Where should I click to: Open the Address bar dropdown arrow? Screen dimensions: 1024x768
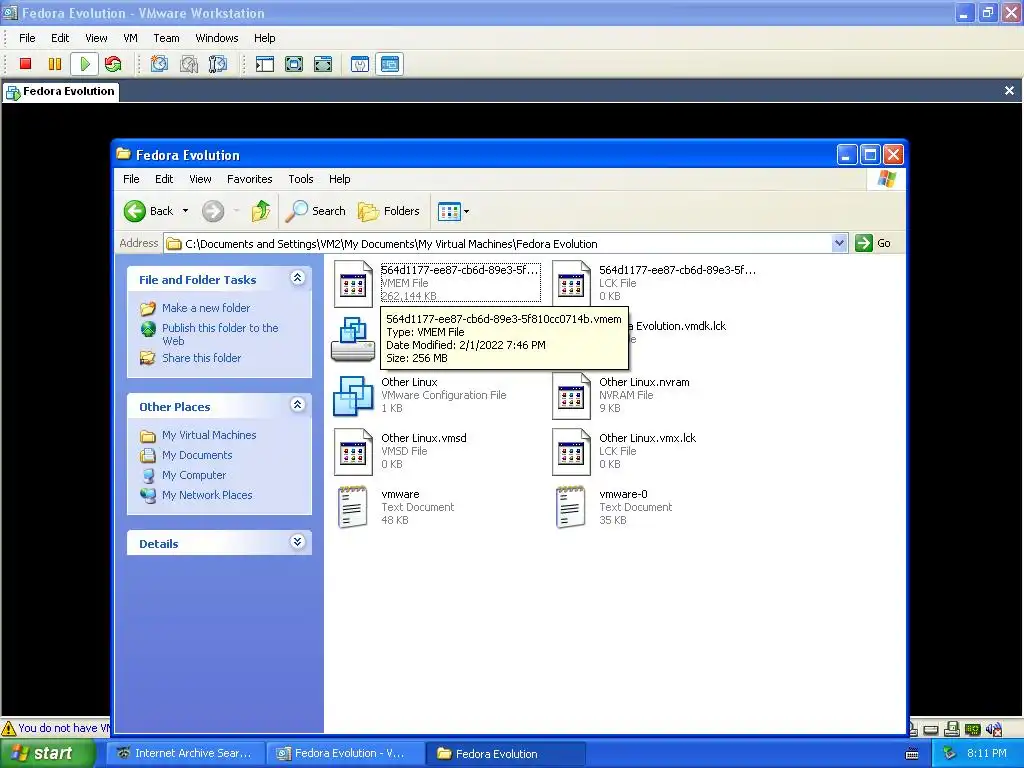[x=839, y=244]
